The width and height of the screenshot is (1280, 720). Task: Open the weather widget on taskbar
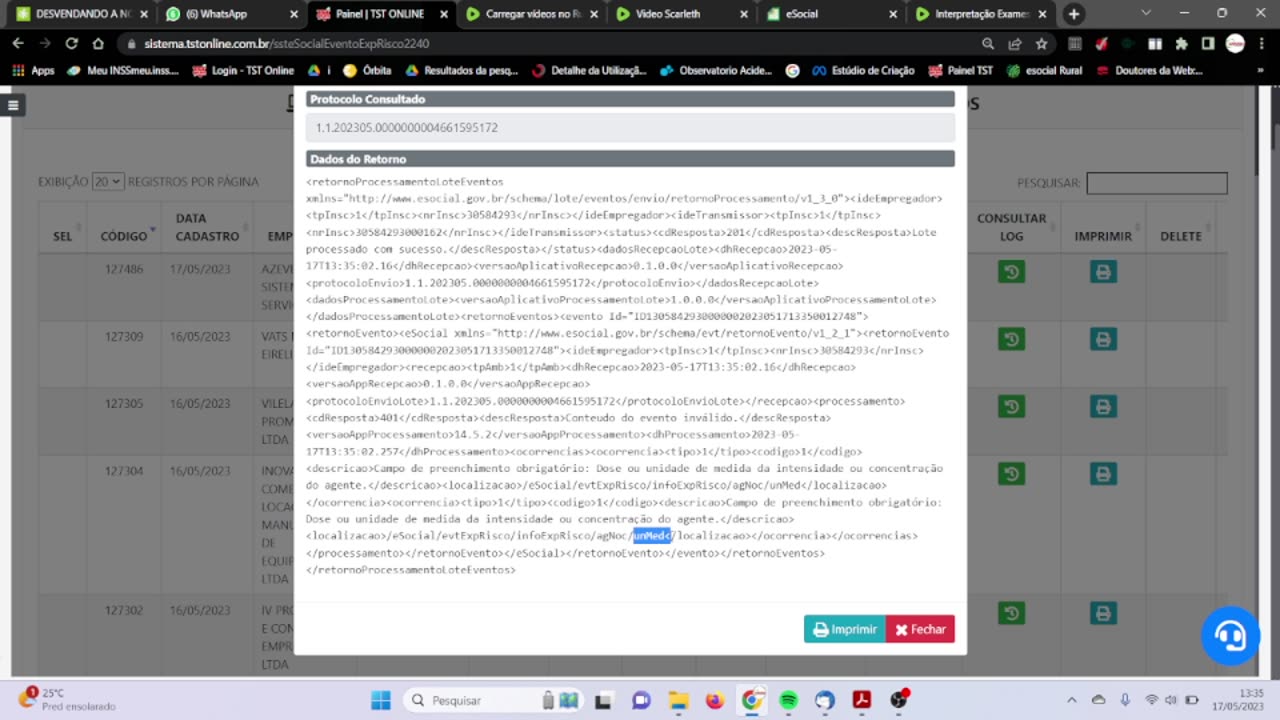pos(68,699)
